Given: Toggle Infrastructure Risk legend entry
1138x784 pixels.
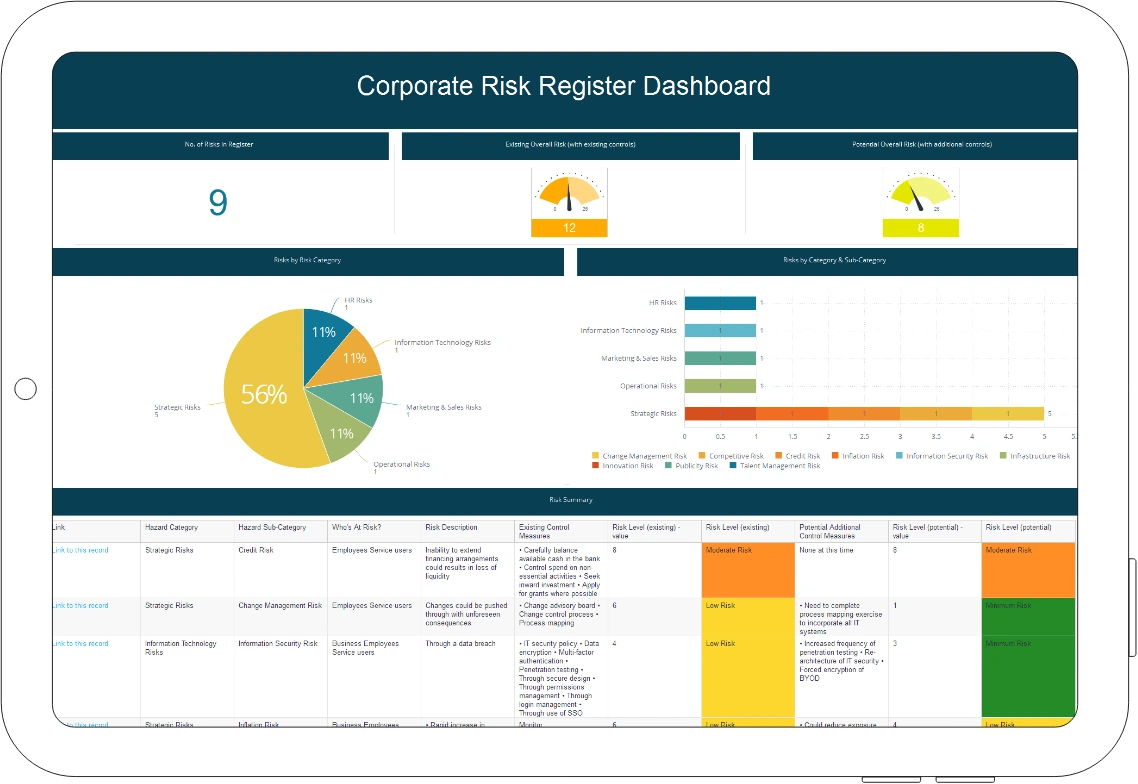Looking at the screenshot, I should tap(1035, 456).
